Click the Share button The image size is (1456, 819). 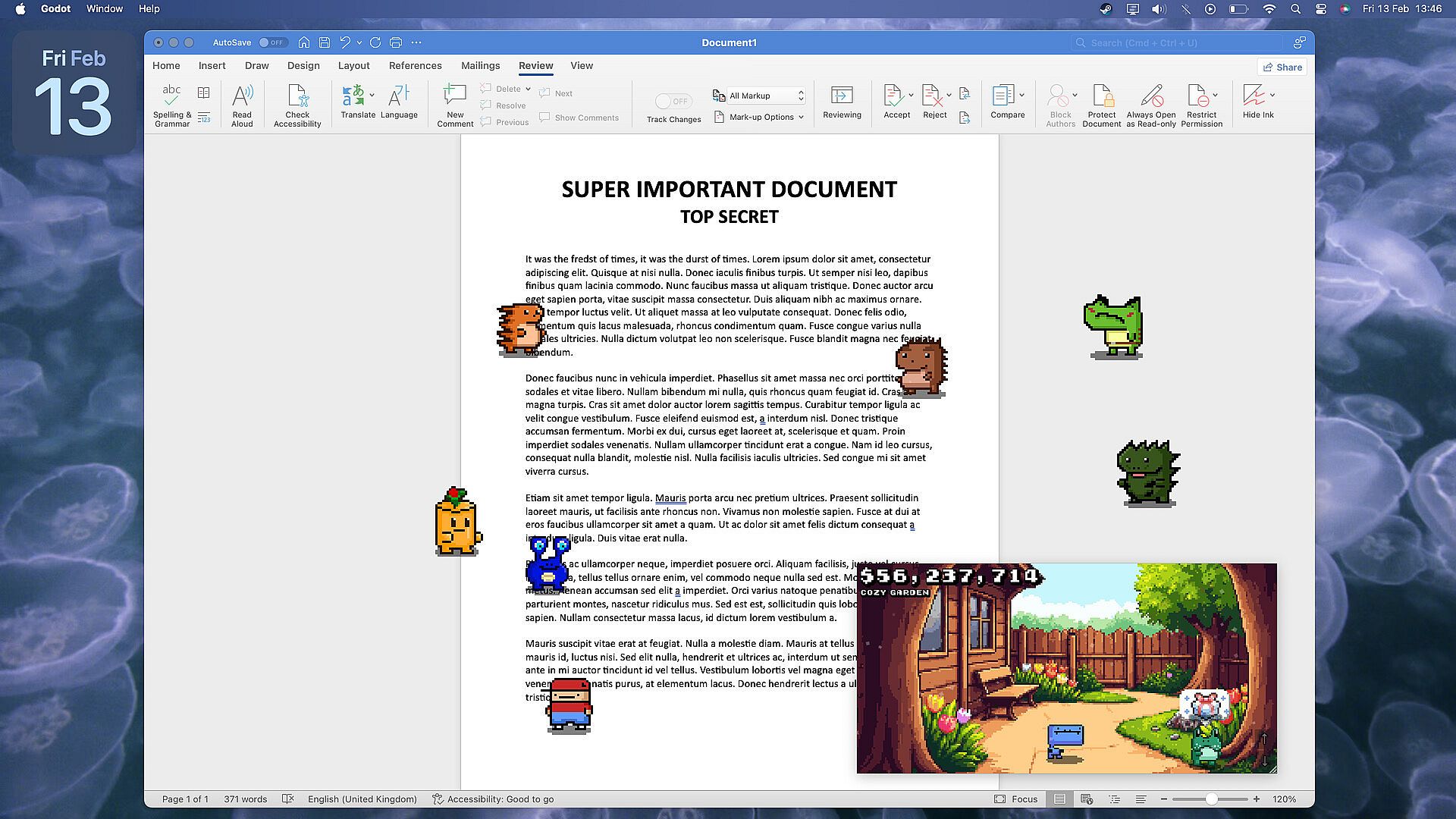(1282, 67)
